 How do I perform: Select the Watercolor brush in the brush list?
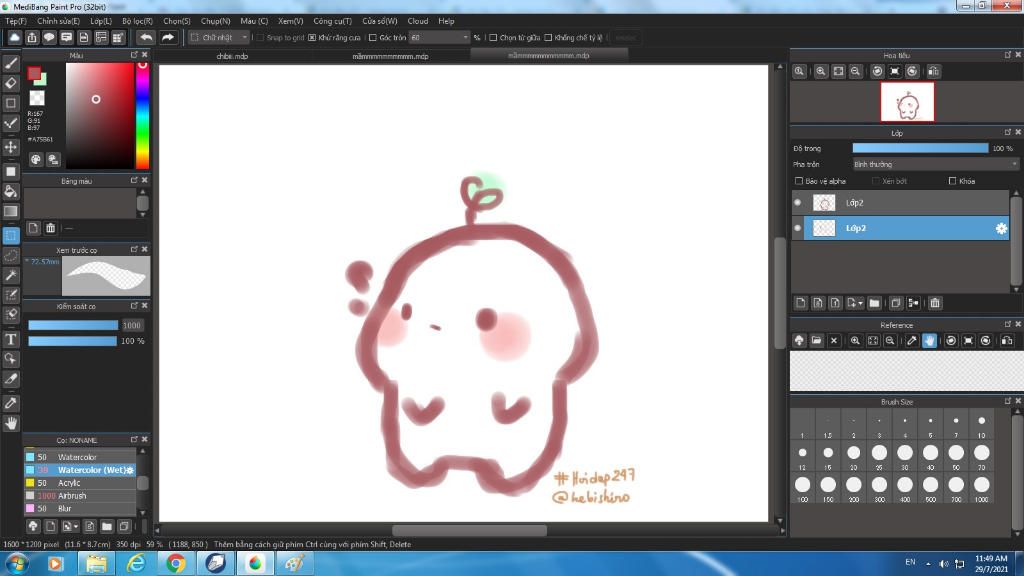click(x=80, y=457)
